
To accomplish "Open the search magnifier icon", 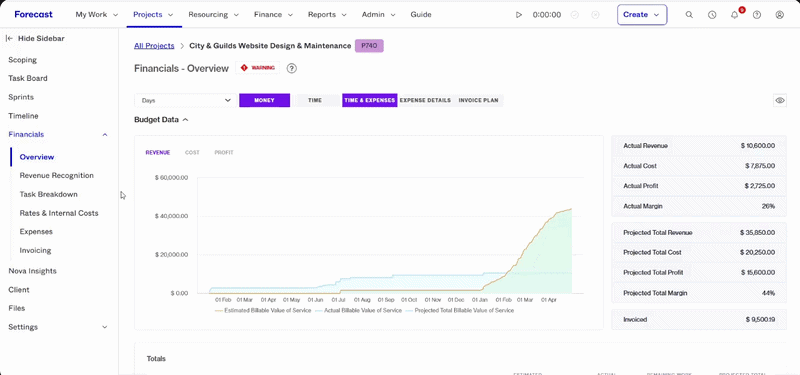I will point(689,15).
